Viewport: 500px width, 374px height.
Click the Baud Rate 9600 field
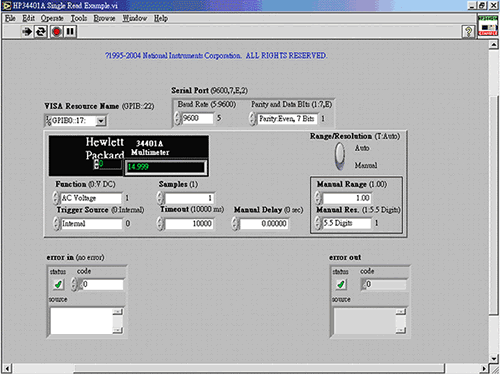pos(197,118)
